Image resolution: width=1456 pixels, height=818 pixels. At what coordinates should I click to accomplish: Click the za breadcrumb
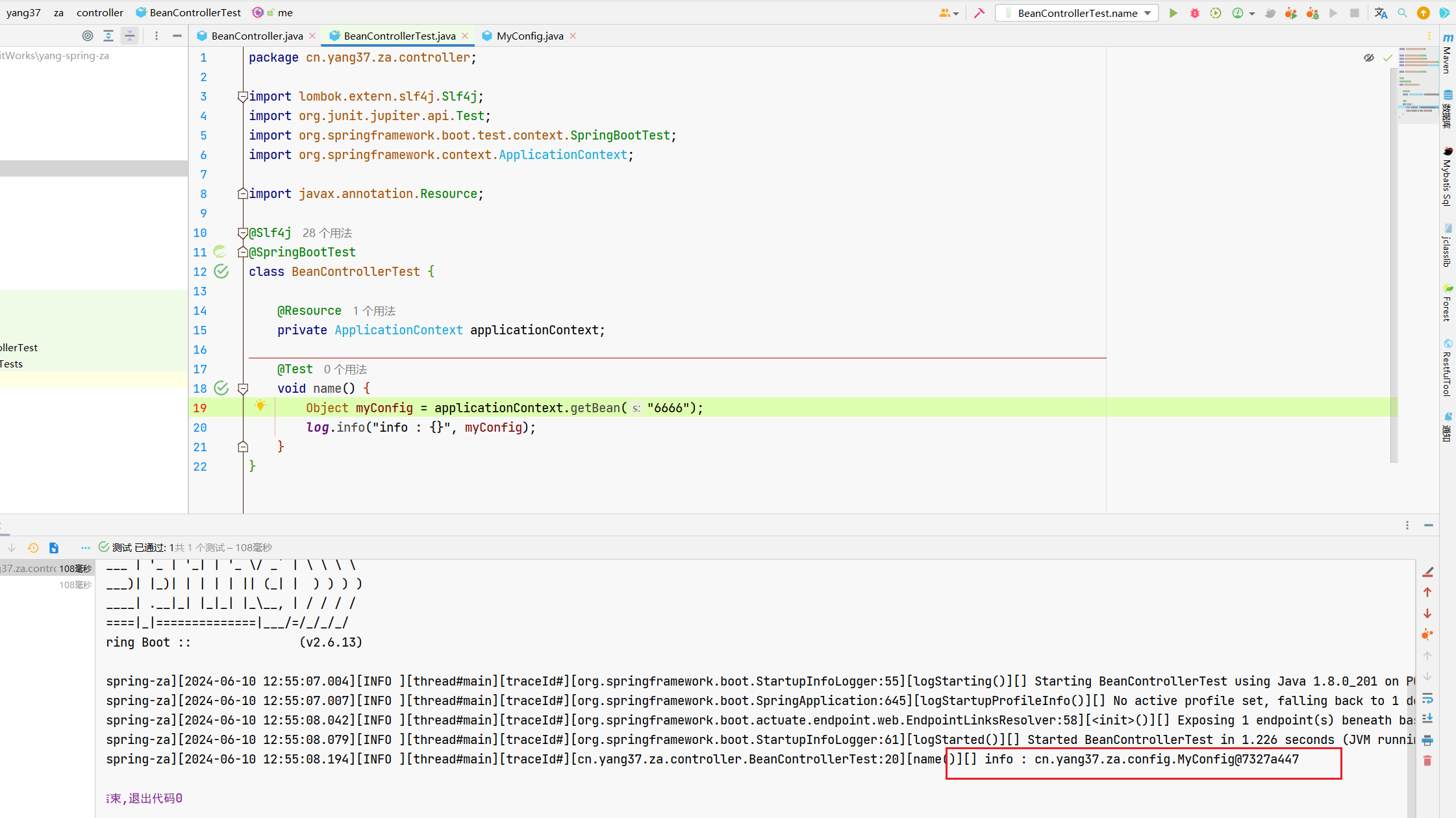(x=58, y=12)
